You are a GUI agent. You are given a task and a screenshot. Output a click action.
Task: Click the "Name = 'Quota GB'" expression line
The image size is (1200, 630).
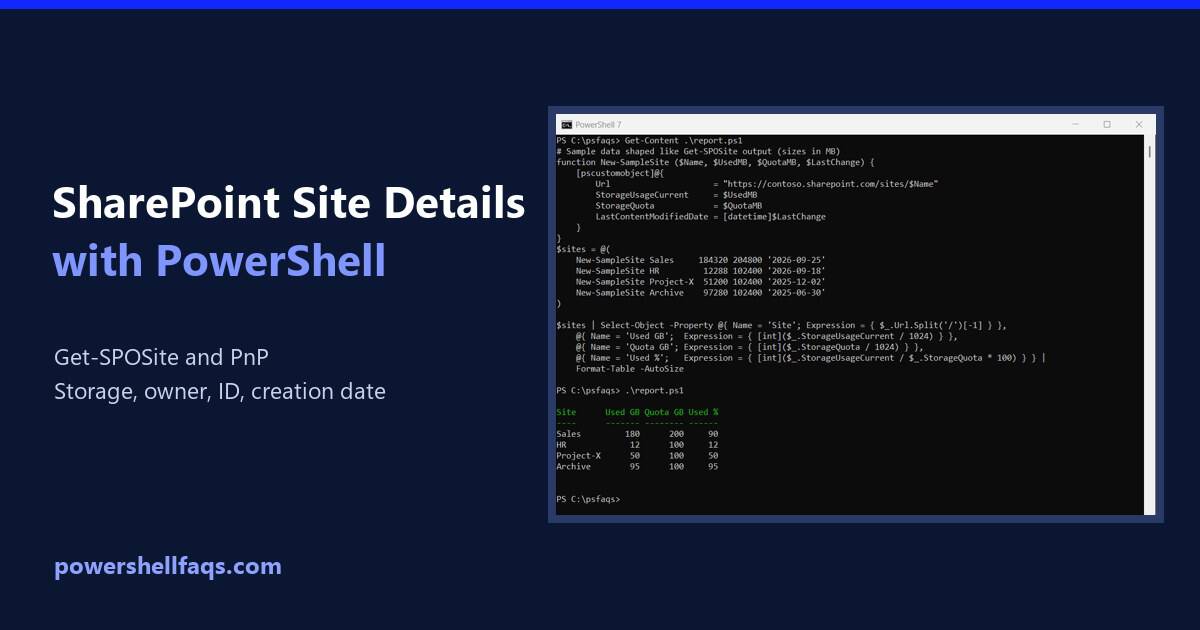coord(749,347)
